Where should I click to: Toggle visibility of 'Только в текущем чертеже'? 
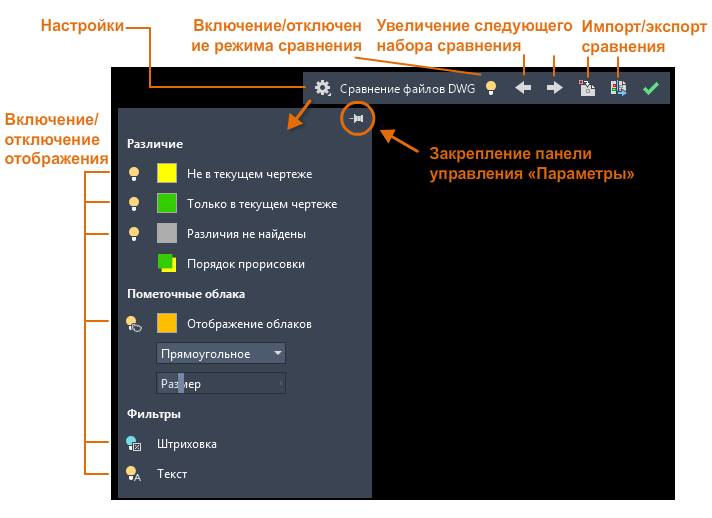pyautogui.click(x=134, y=204)
